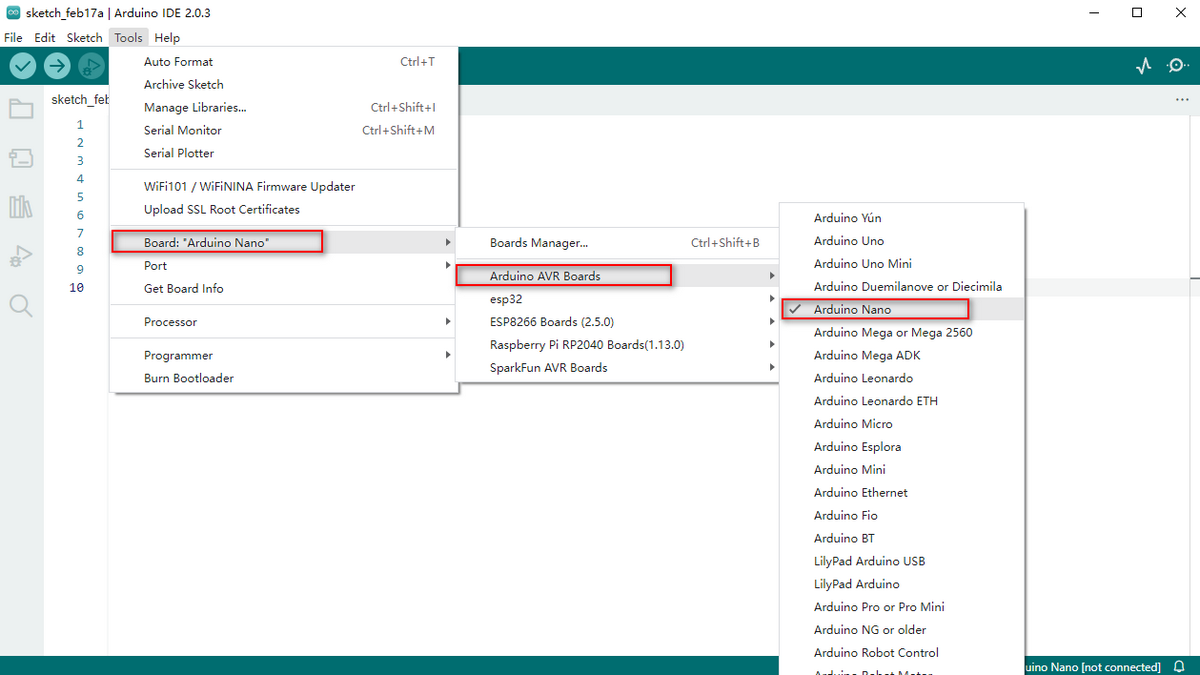Screen dimensions: 1200x675
Task: Expand the Programmer submenu
Action: tap(284, 355)
